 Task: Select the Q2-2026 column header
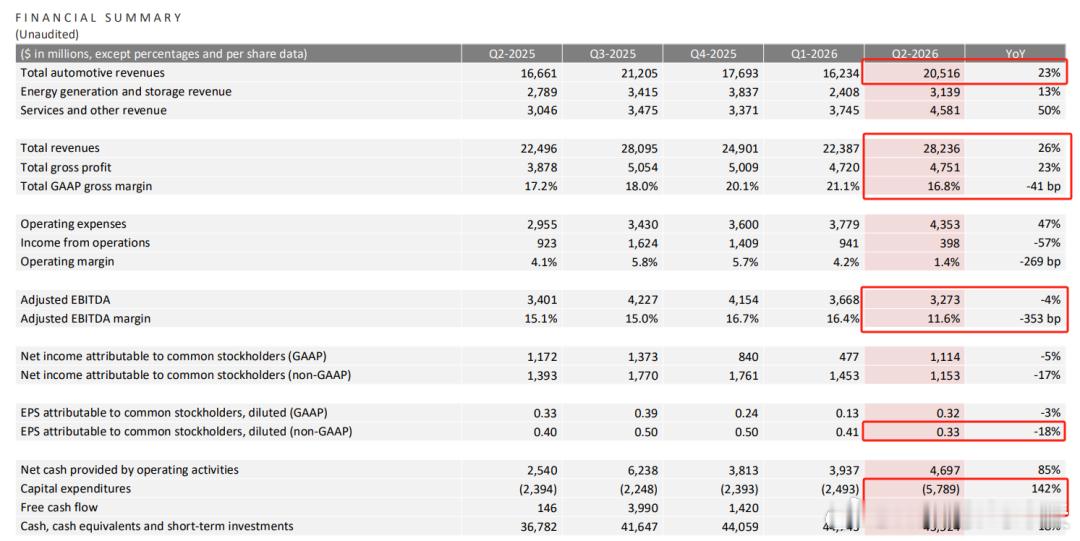[915, 54]
